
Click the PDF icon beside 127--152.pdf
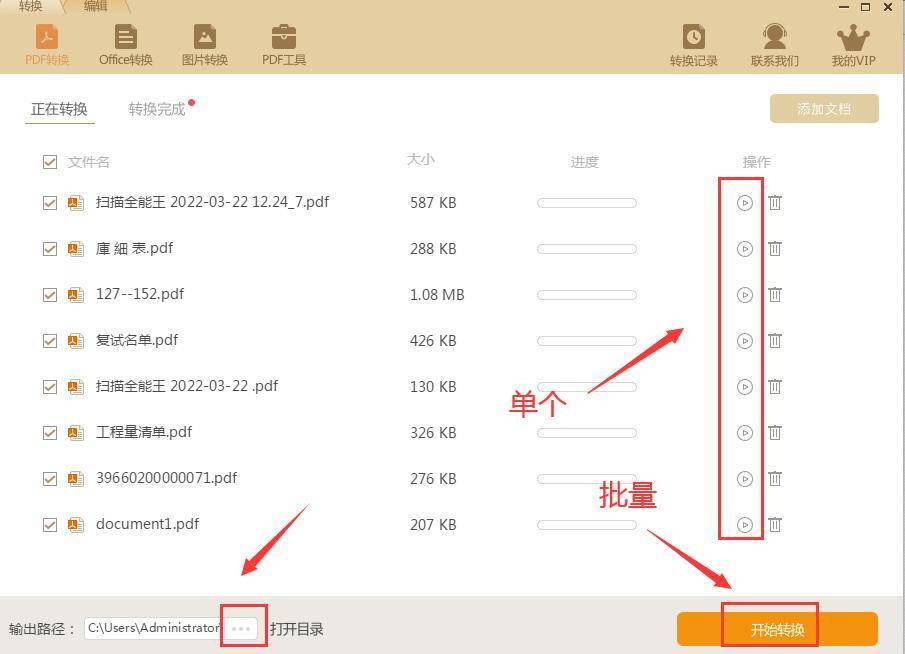76,295
